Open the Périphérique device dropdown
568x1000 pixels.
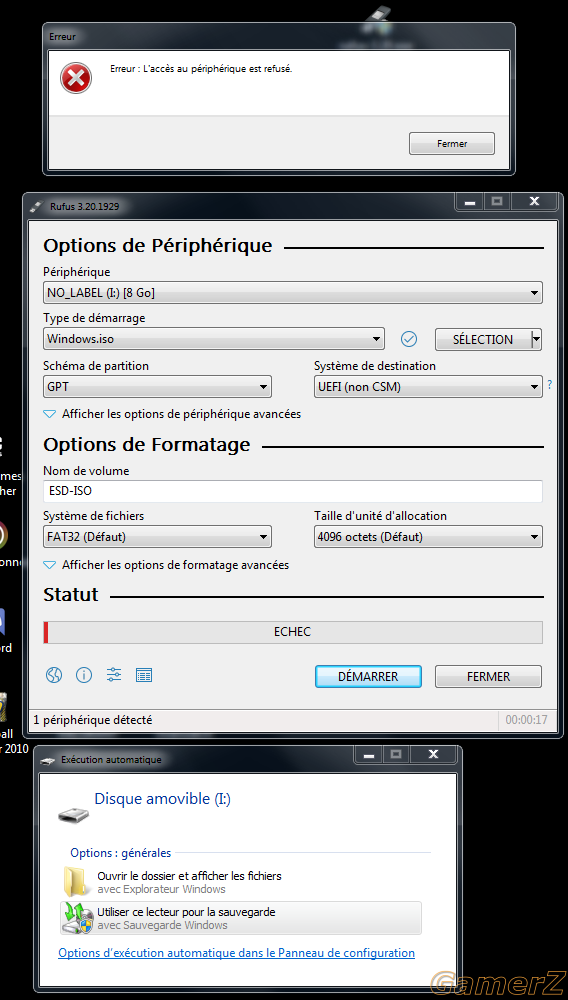(293, 293)
